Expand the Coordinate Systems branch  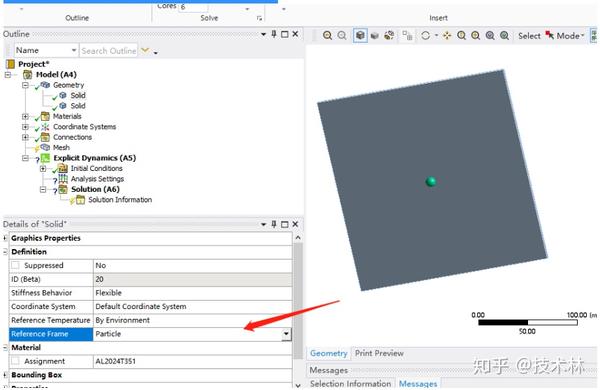[x=25, y=127]
